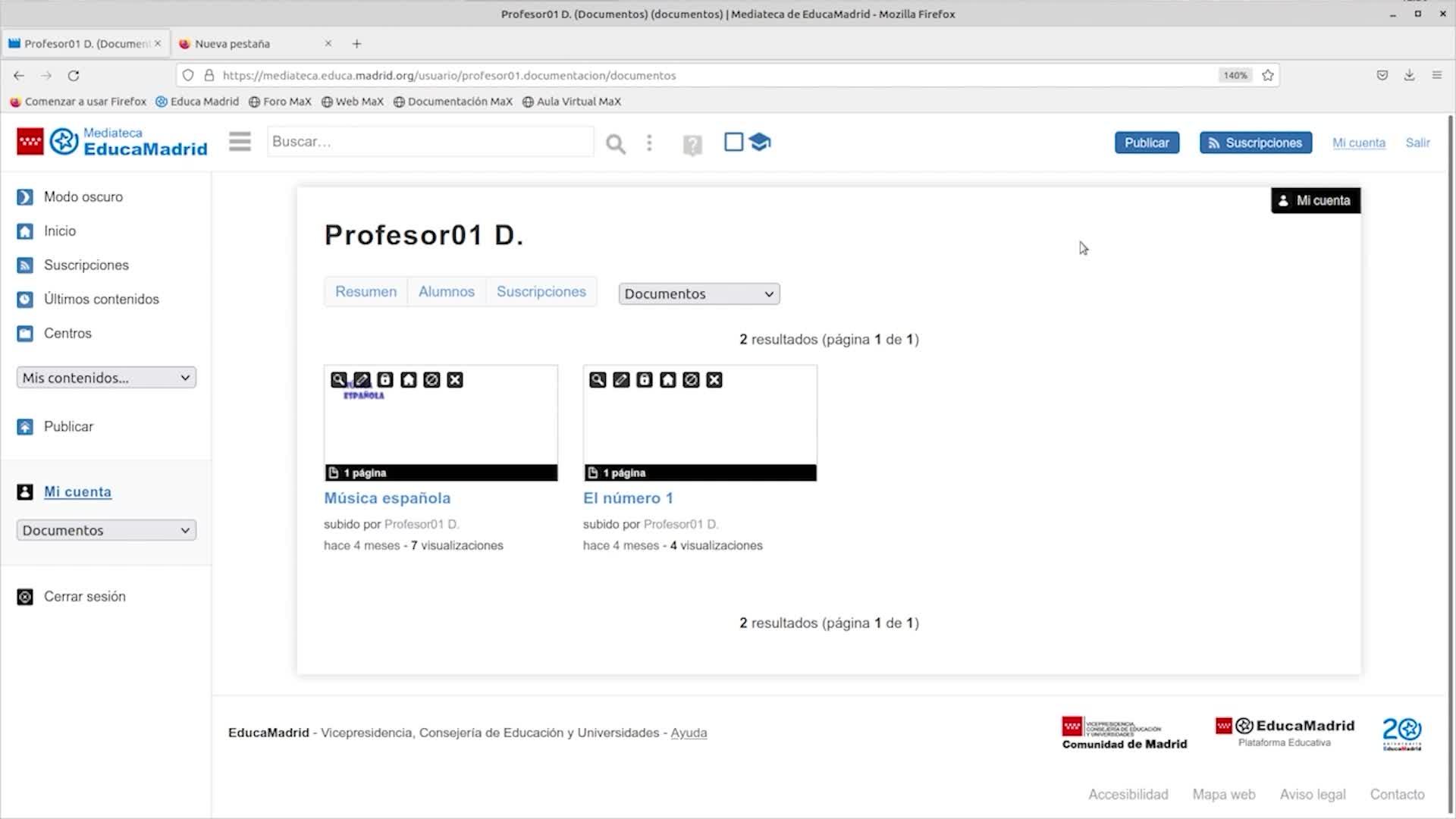Viewport: 1456px width, 819px height.
Task: Open the hamburger menu beside the logo
Action: coord(240,142)
